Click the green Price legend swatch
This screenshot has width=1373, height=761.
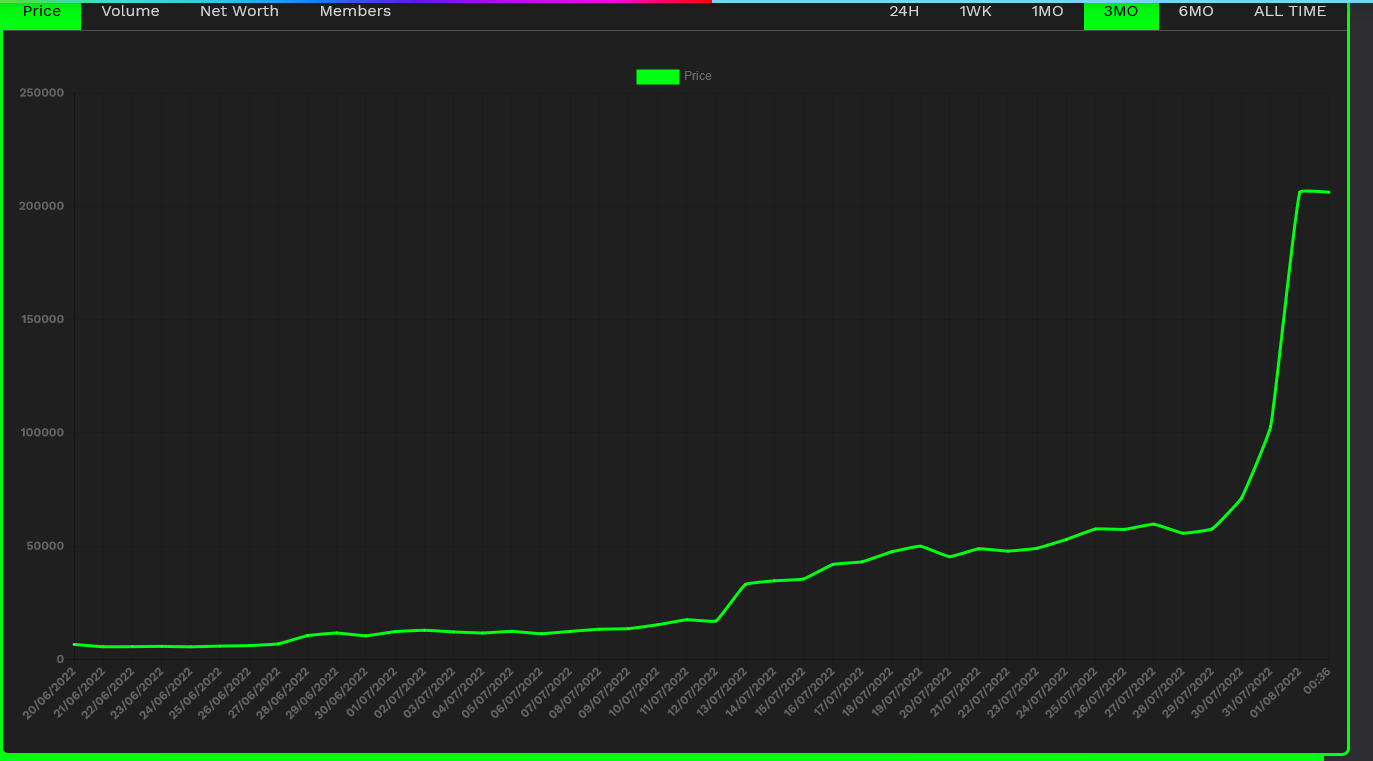tap(657, 77)
